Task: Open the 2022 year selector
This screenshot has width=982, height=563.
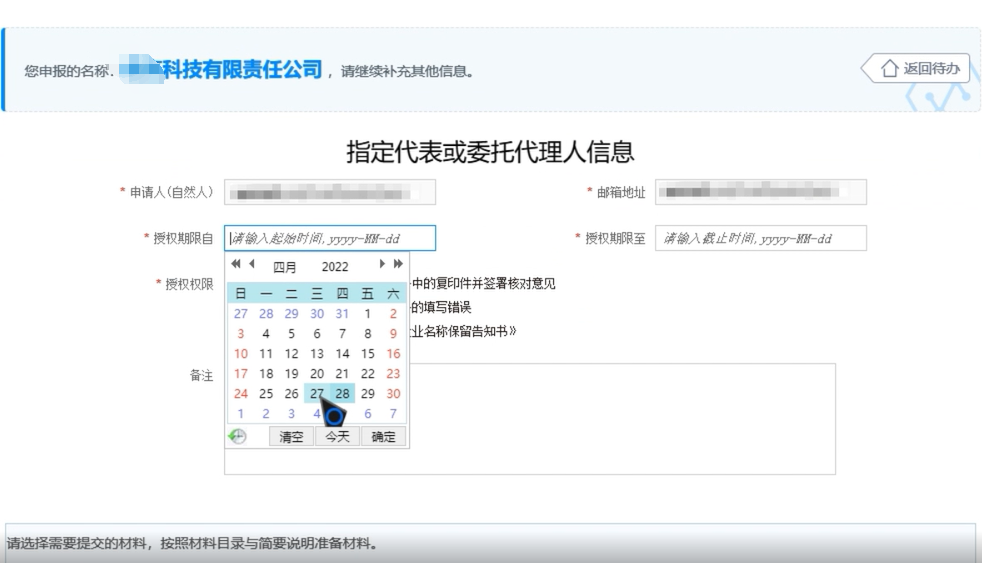Action: point(335,267)
